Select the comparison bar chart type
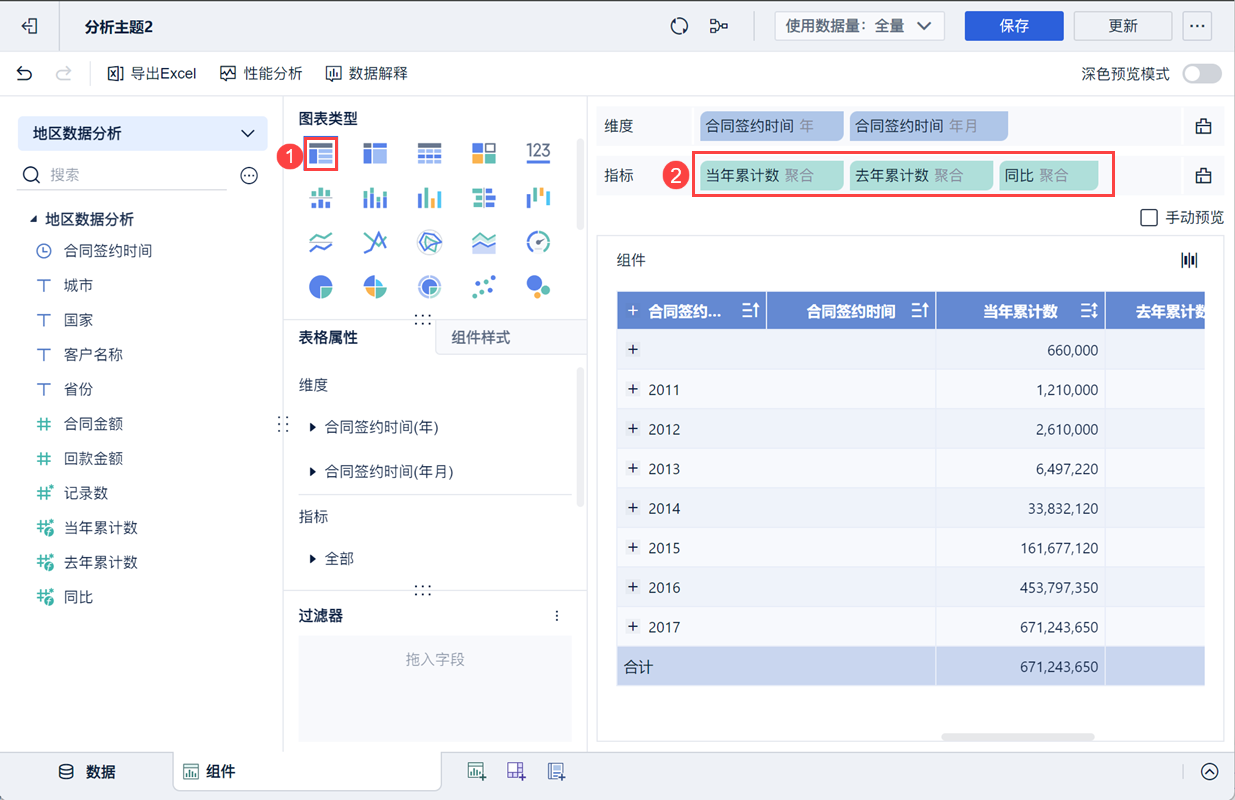1235x800 pixels. (484, 198)
